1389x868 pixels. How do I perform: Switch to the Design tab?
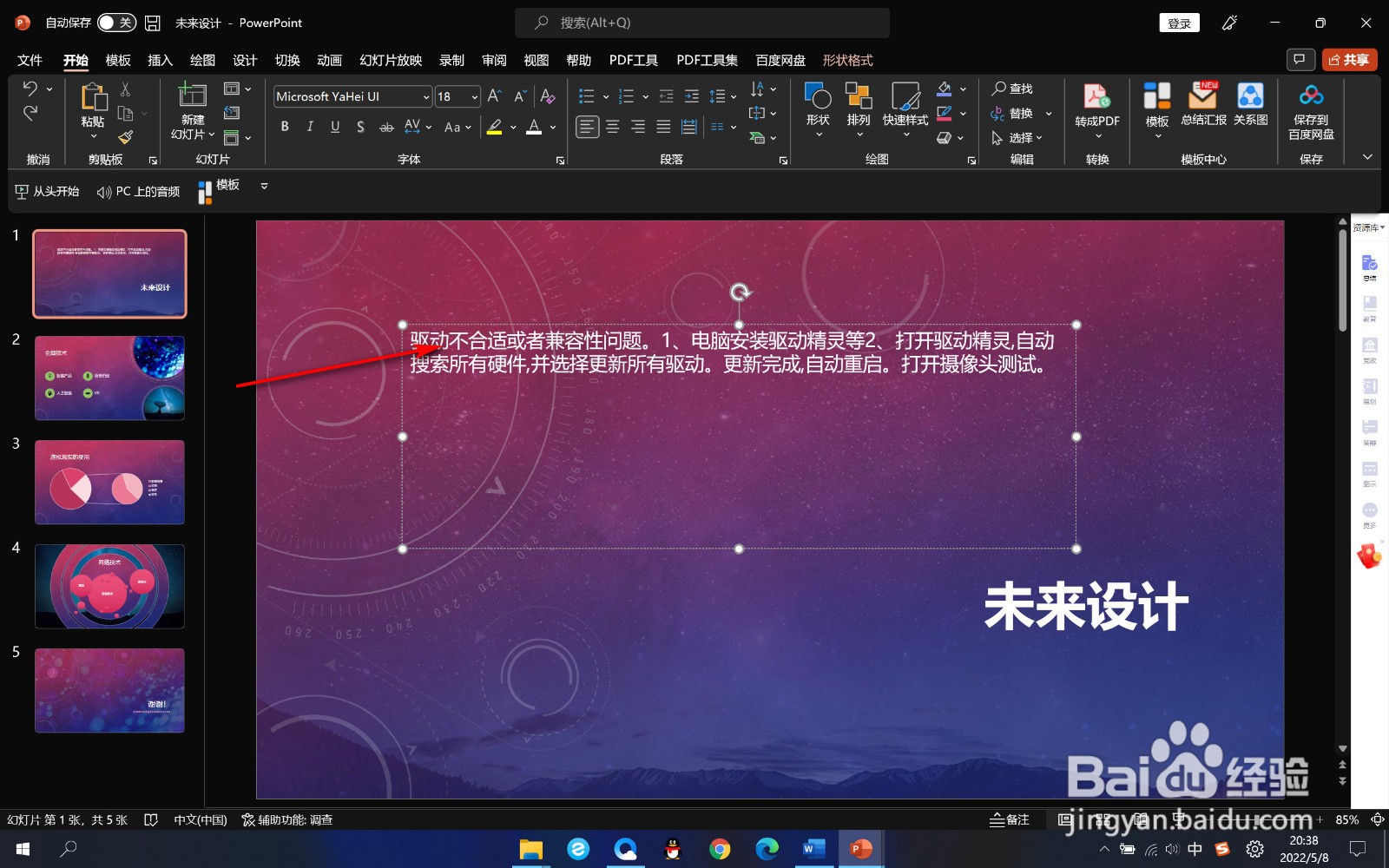tap(245, 60)
